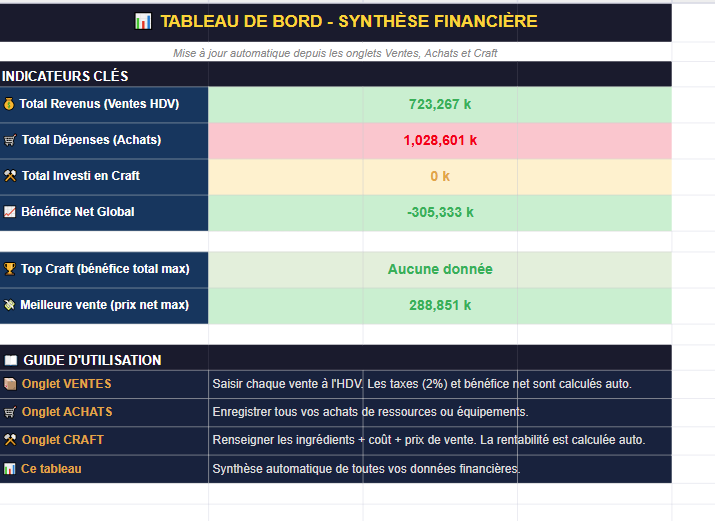Screen dimensions: 715x521
Task: Click the trophy icon beside Top Craft
Action: 10,269
